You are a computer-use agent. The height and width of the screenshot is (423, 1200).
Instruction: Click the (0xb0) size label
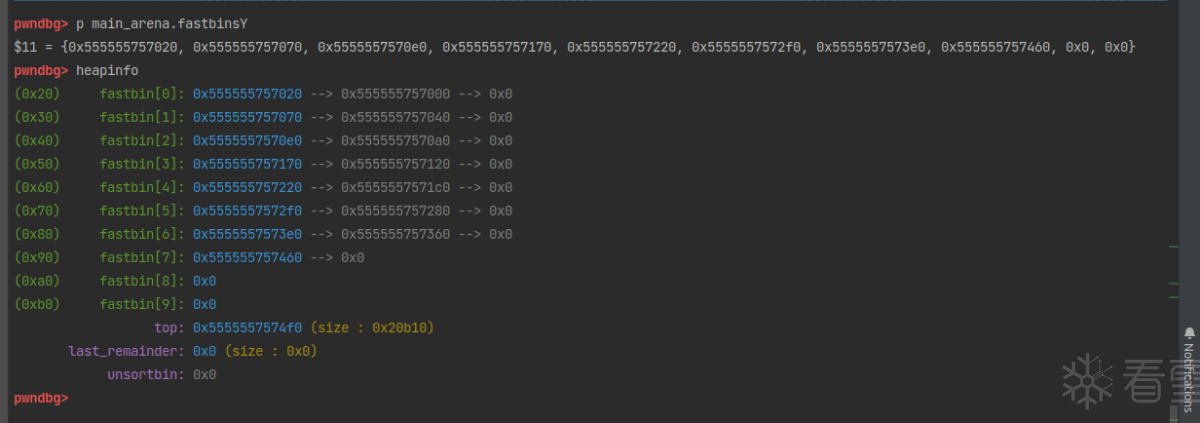(x=37, y=304)
